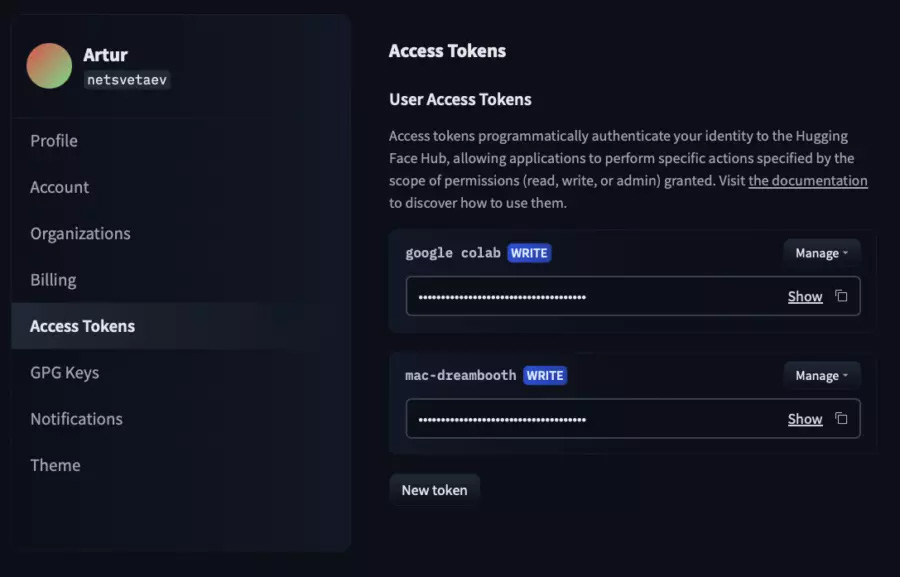Follow the documentation link

808,180
